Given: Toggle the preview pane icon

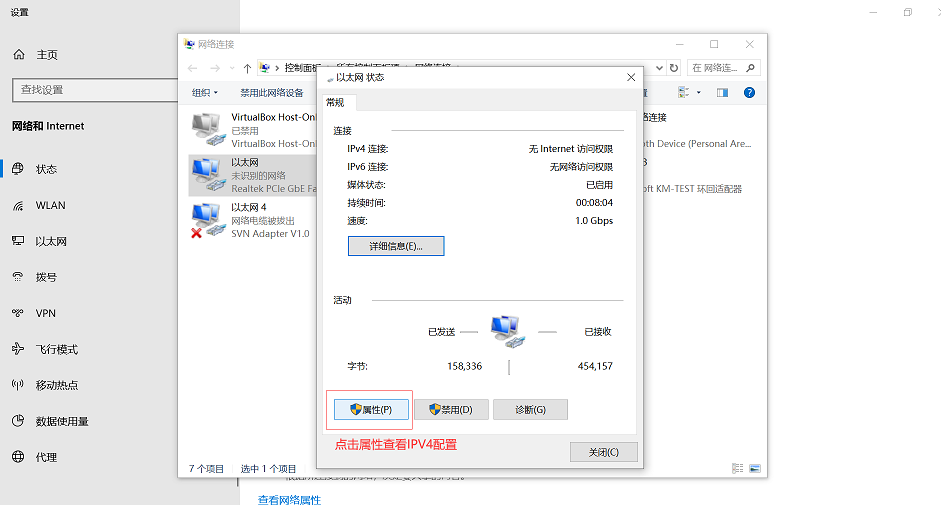Looking at the screenshot, I should 721,93.
